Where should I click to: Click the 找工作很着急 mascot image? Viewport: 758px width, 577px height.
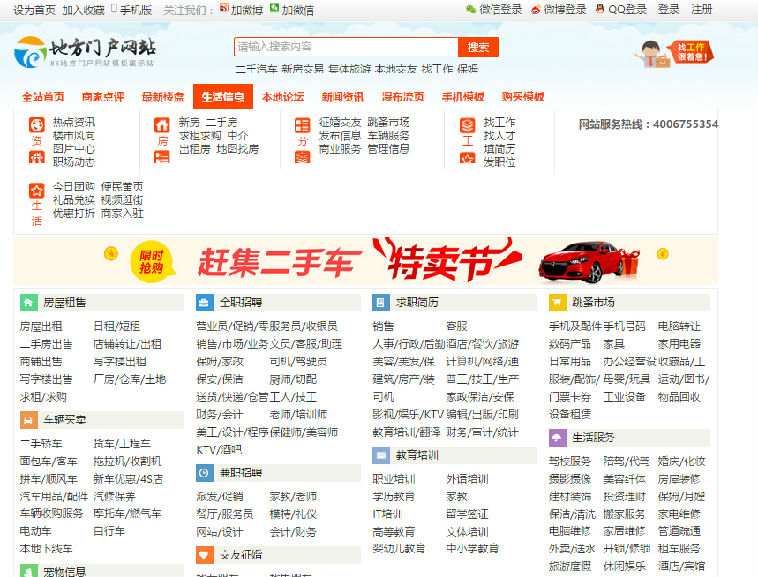[674, 53]
